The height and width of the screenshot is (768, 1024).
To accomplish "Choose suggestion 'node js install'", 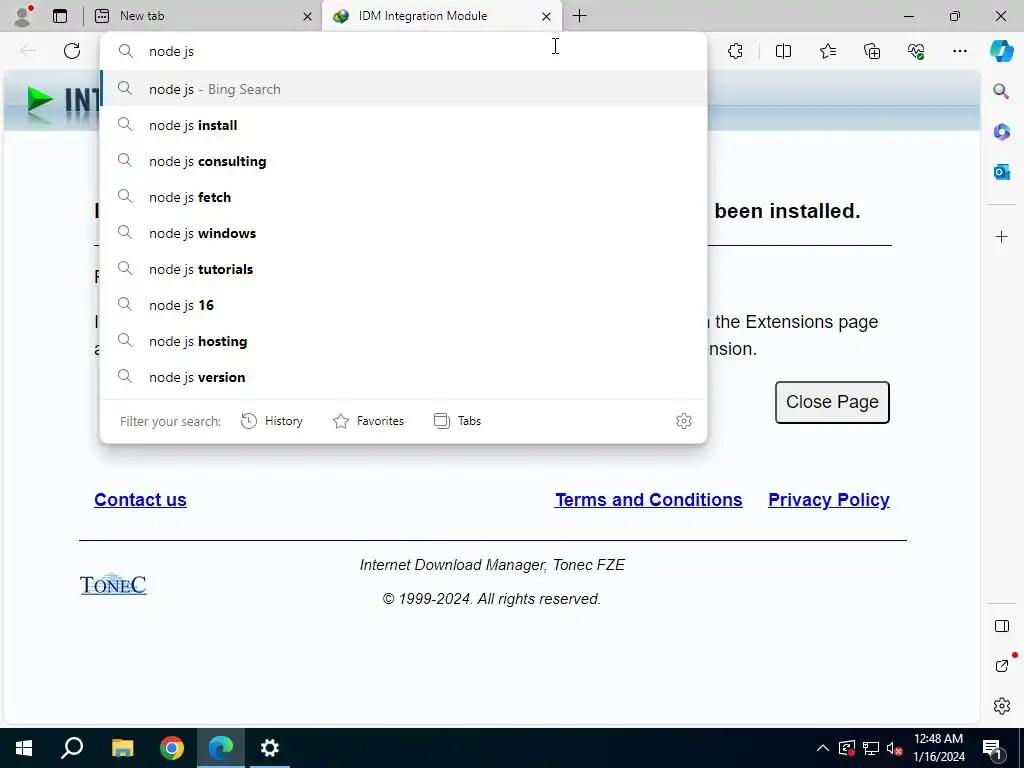I will [x=404, y=125].
